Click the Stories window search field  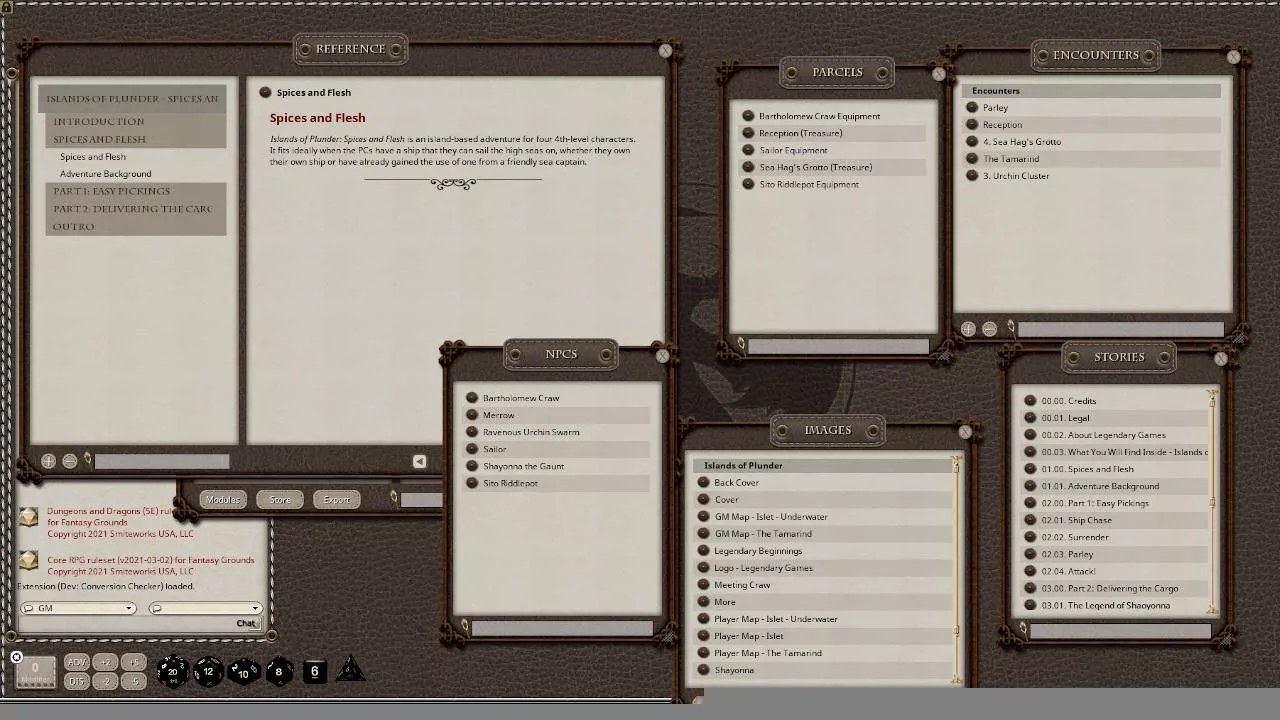click(1121, 630)
